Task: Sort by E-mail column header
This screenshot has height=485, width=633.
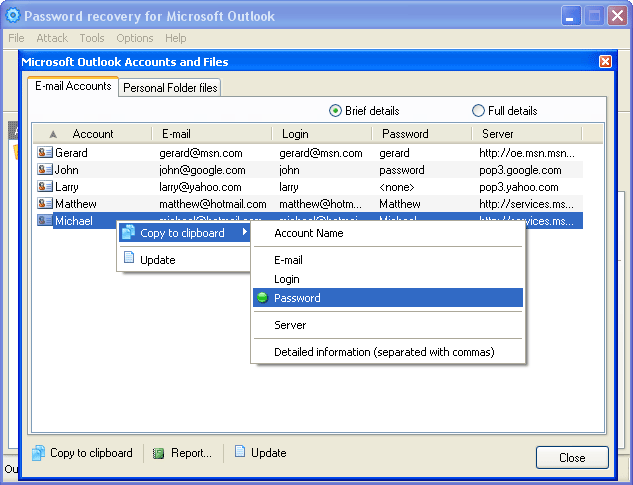Action: point(212,134)
